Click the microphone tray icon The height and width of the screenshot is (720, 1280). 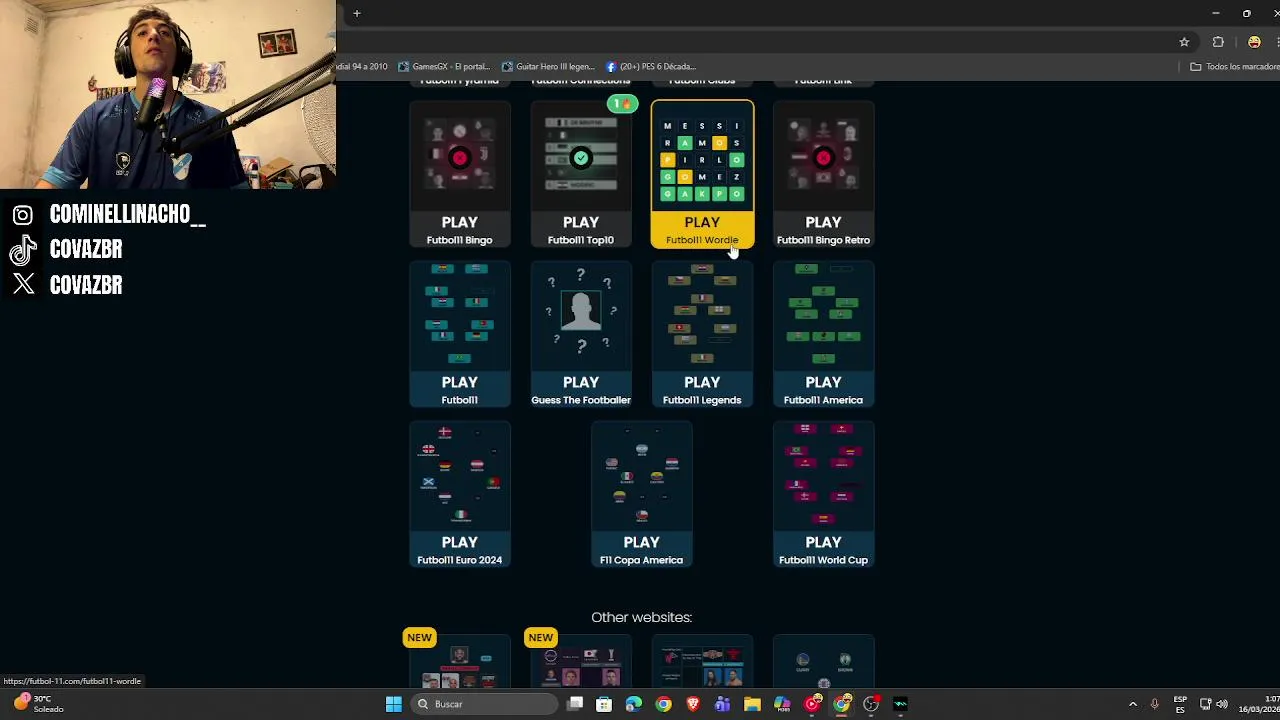point(1154,704)
